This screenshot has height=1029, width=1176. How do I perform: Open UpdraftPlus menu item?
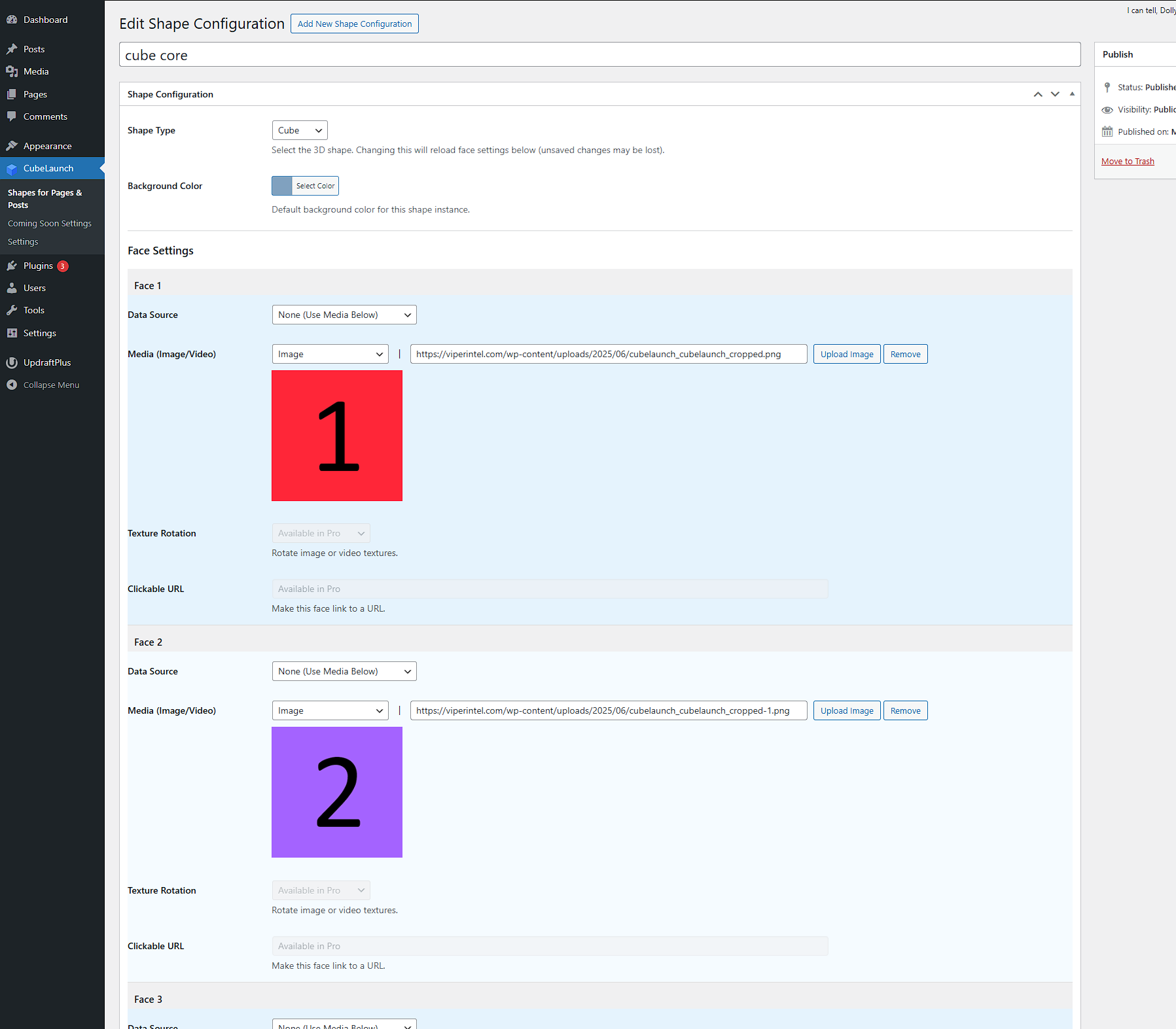(x=52, y=362)
